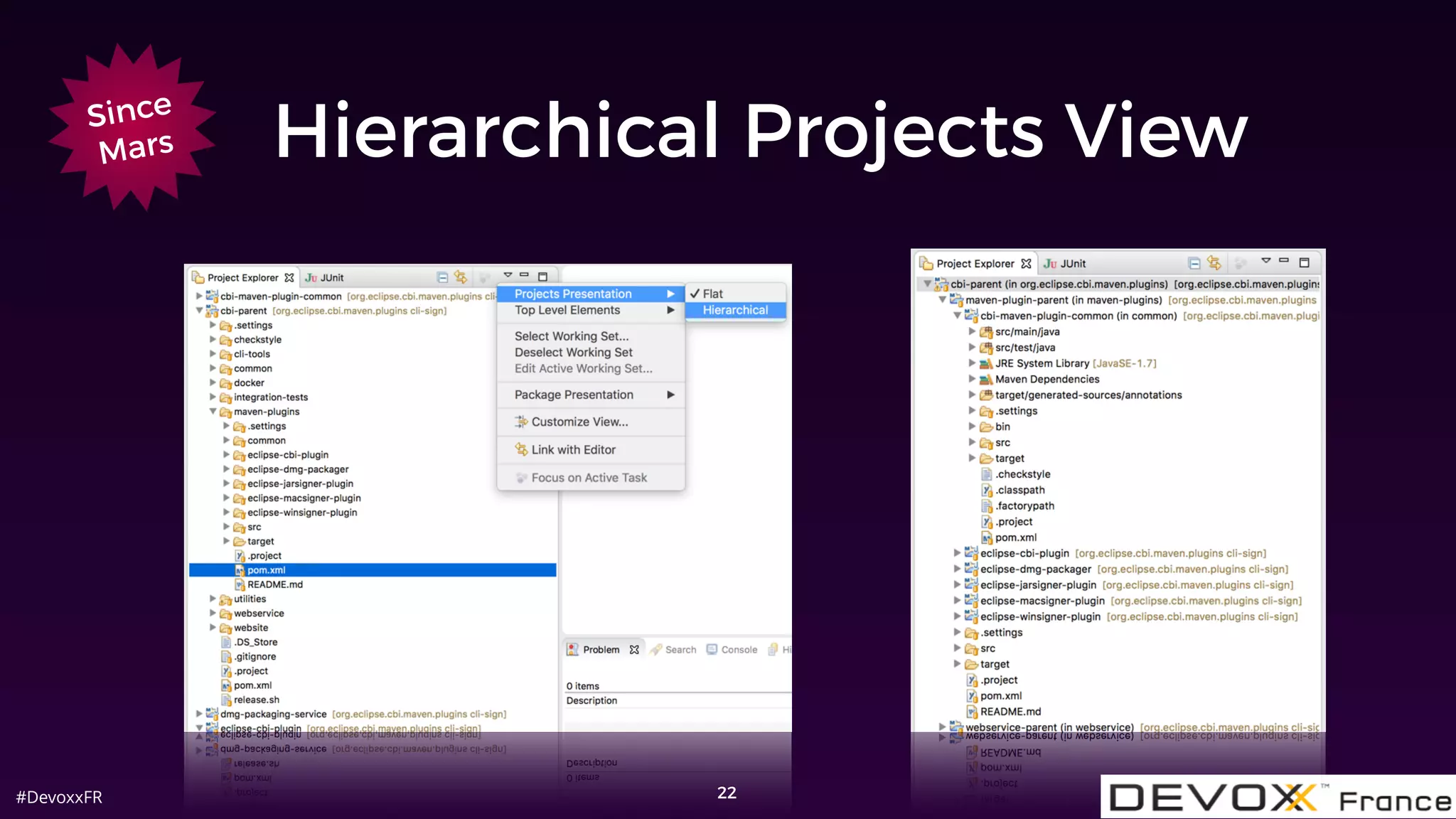Expand JRE System Library arrow
The width and height of the screenshot is (1456, 819).
(x=973, y=363)
